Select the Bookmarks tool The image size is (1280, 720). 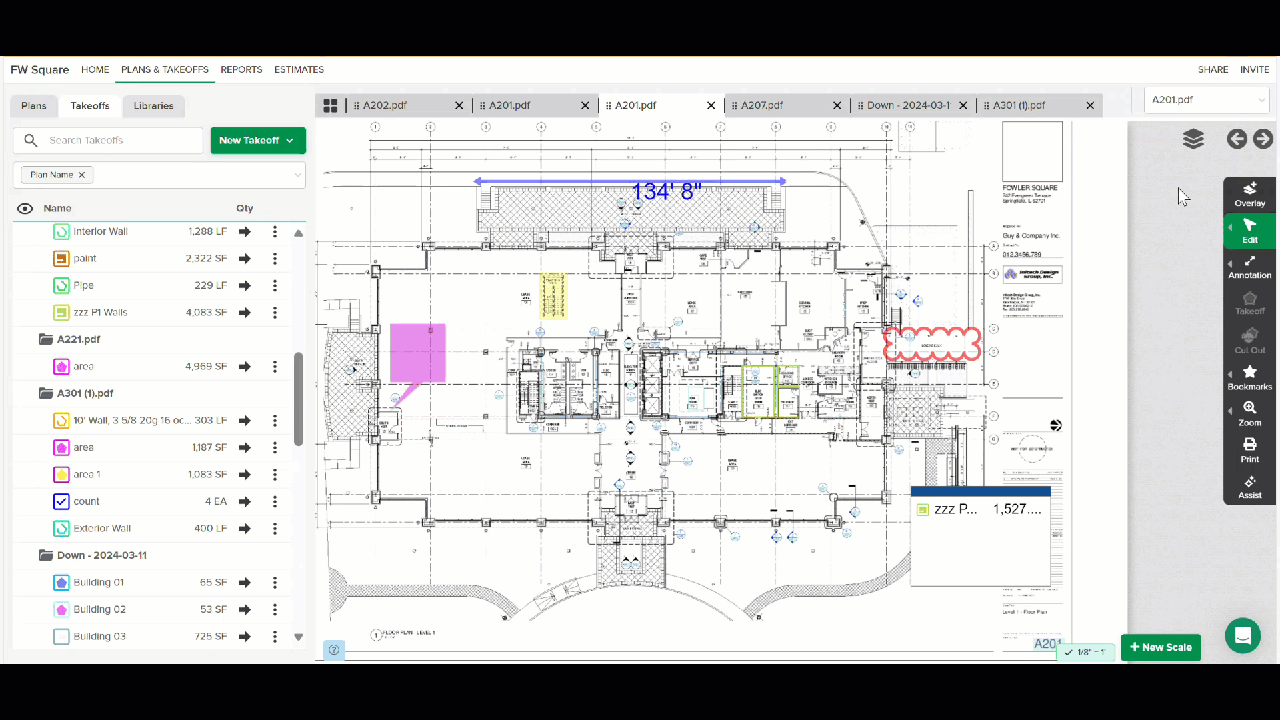[1249, 378]
